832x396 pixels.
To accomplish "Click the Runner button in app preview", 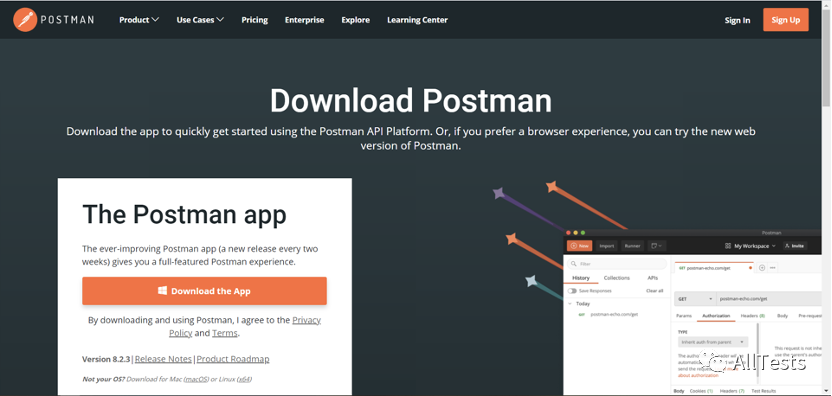I will point(632,246).
